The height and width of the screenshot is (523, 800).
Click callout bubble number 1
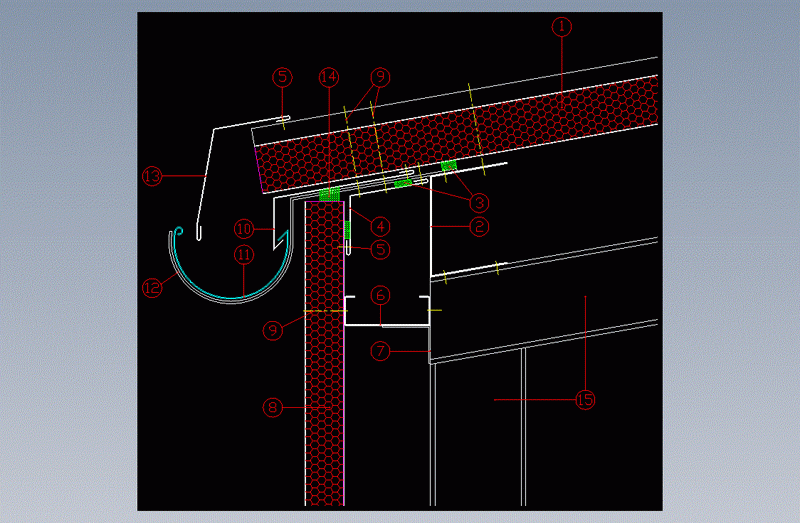click(x=562, y=28)
